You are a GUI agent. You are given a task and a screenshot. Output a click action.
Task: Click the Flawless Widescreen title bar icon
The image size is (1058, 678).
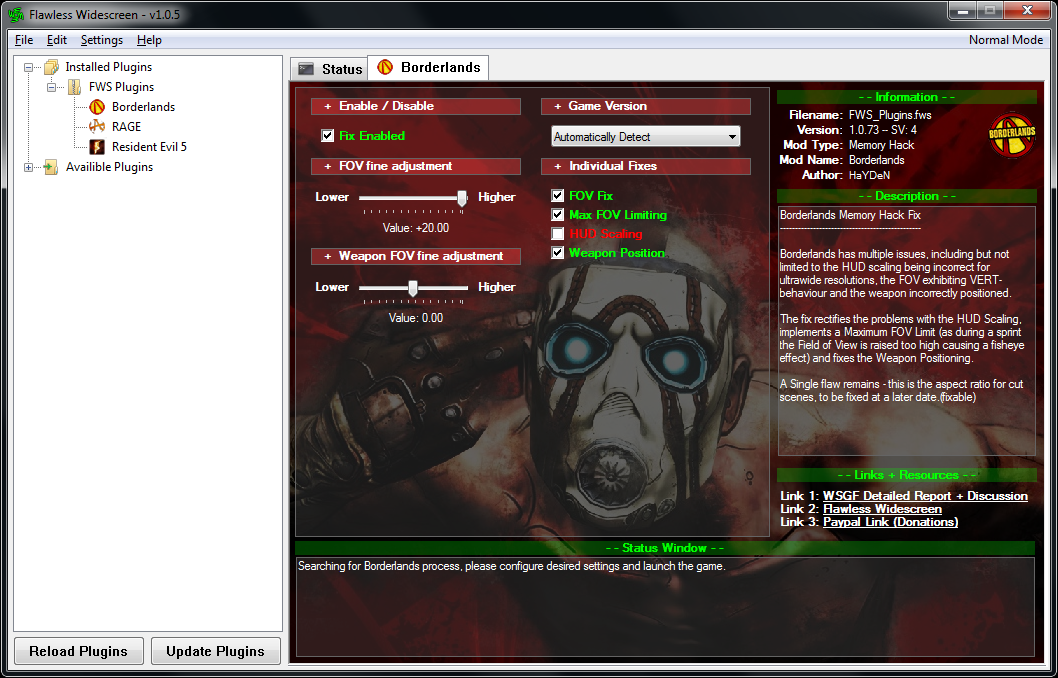point(16,14)
